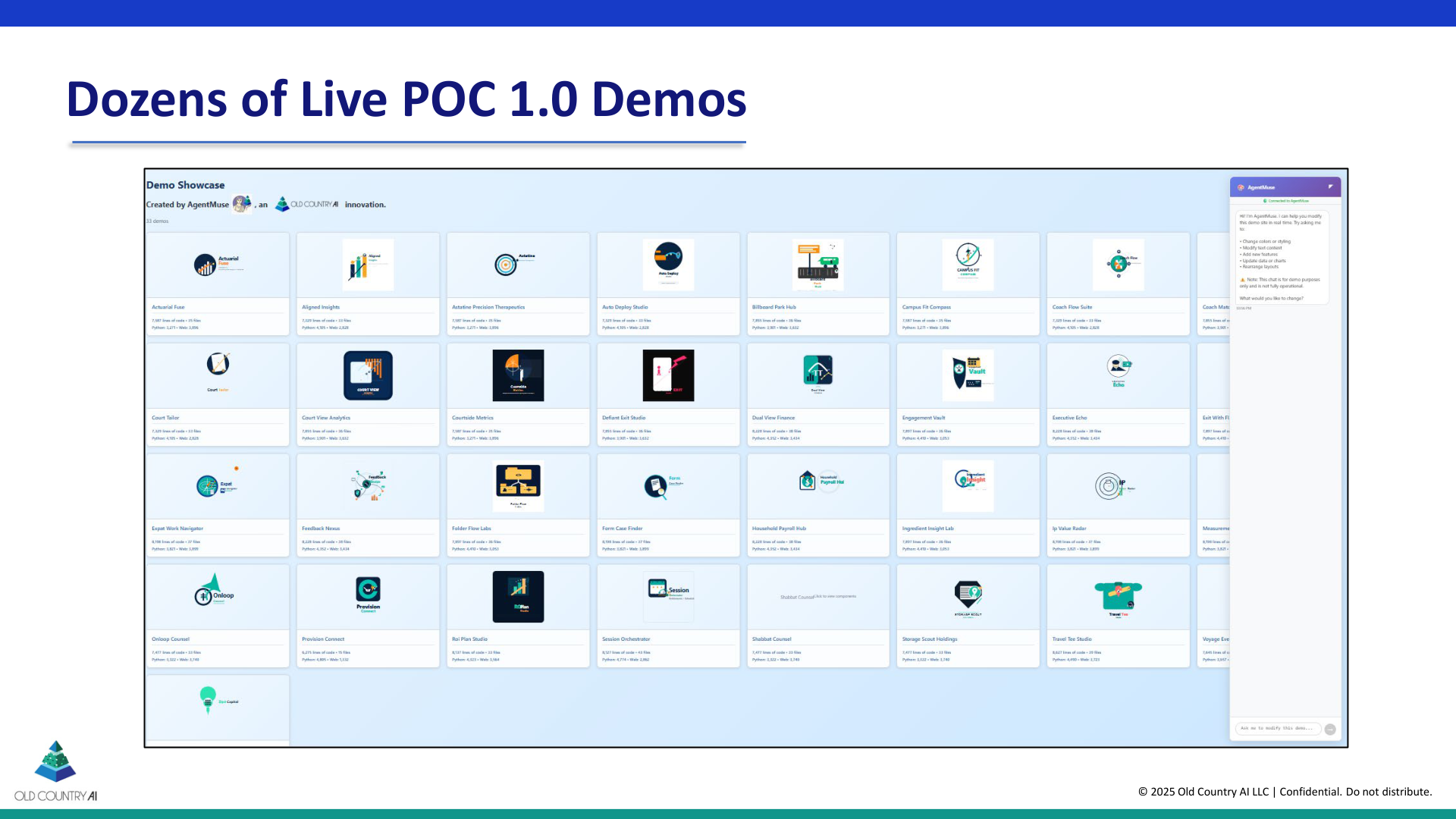The image size is (1456, 819).
Task: Collapse the AgentMuse chat panel arrow
Action: click(1330, 186)
